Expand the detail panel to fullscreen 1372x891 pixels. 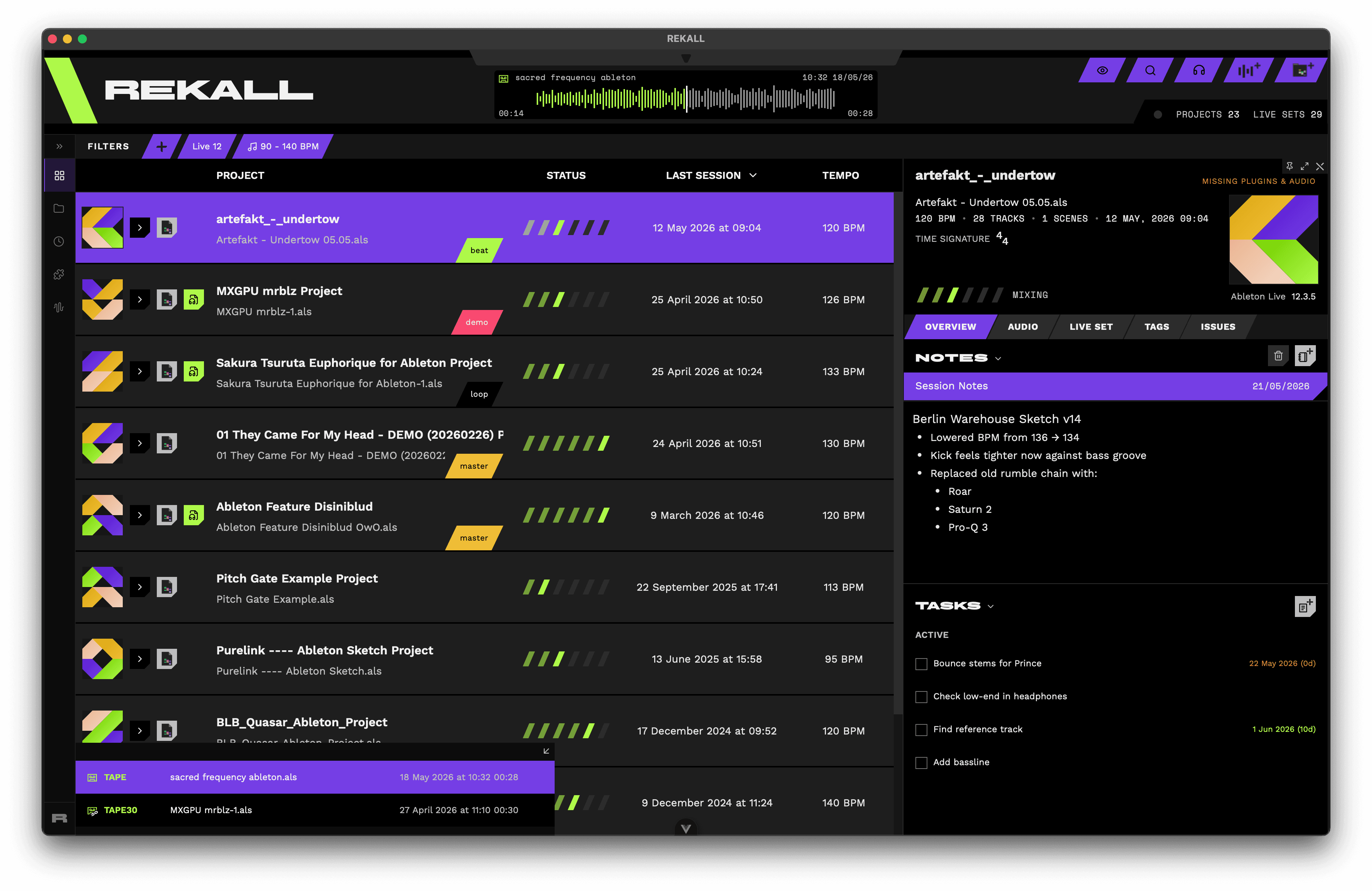1305,166
